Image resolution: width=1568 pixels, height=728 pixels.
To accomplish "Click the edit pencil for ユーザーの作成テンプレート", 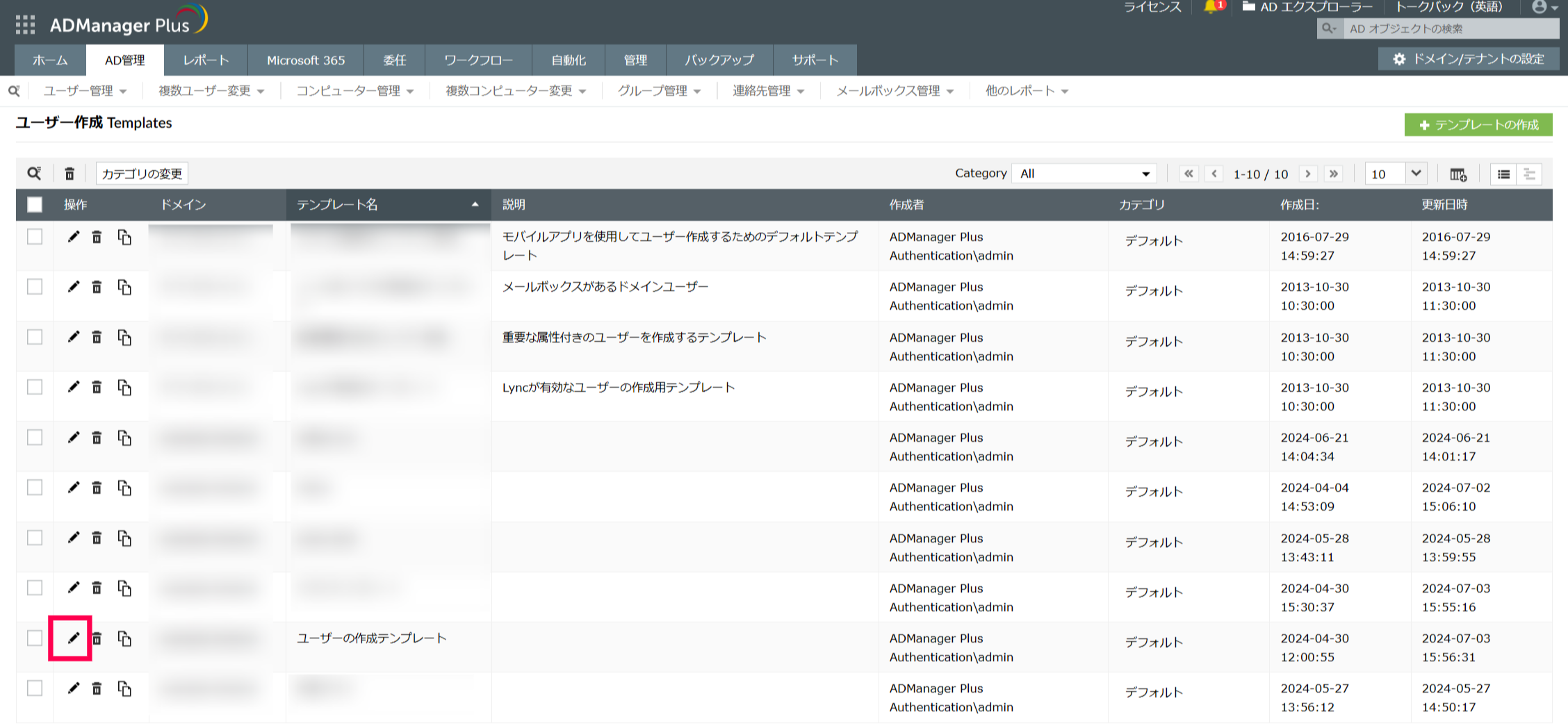I will click(73, 638).
